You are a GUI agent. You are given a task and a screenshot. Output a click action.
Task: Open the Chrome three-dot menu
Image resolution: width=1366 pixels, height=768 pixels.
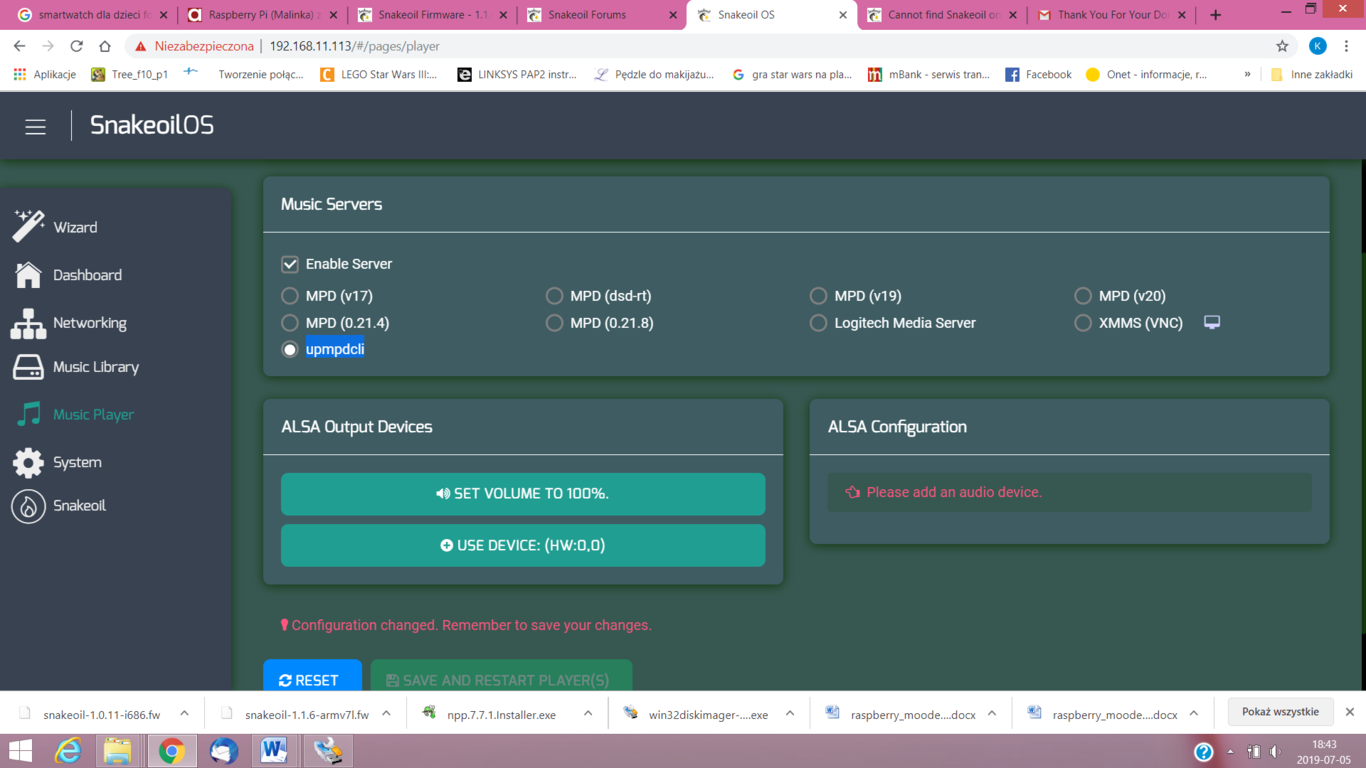click(x=1347, y=46)
